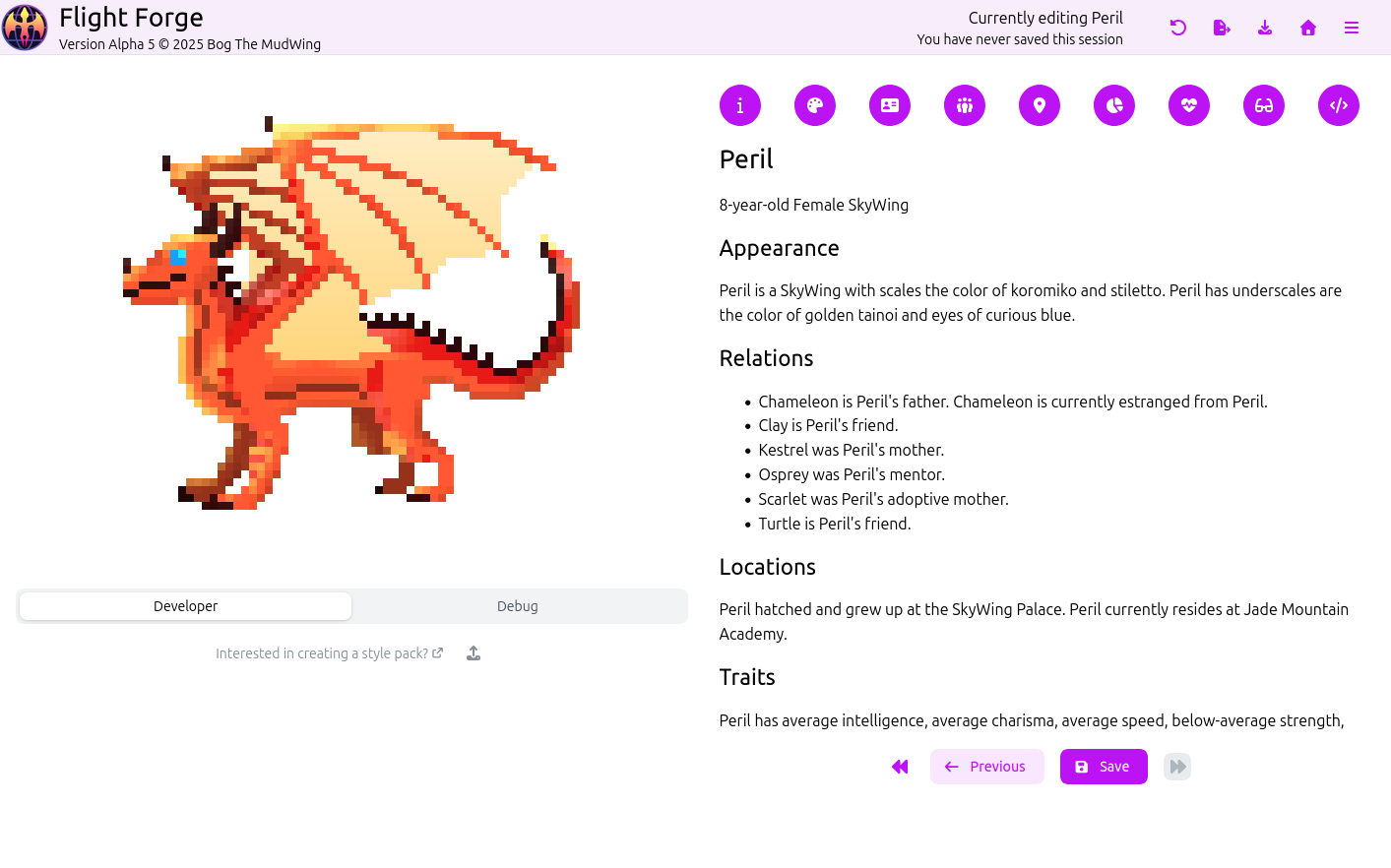Open the info section (i icon)

point(740,105)
